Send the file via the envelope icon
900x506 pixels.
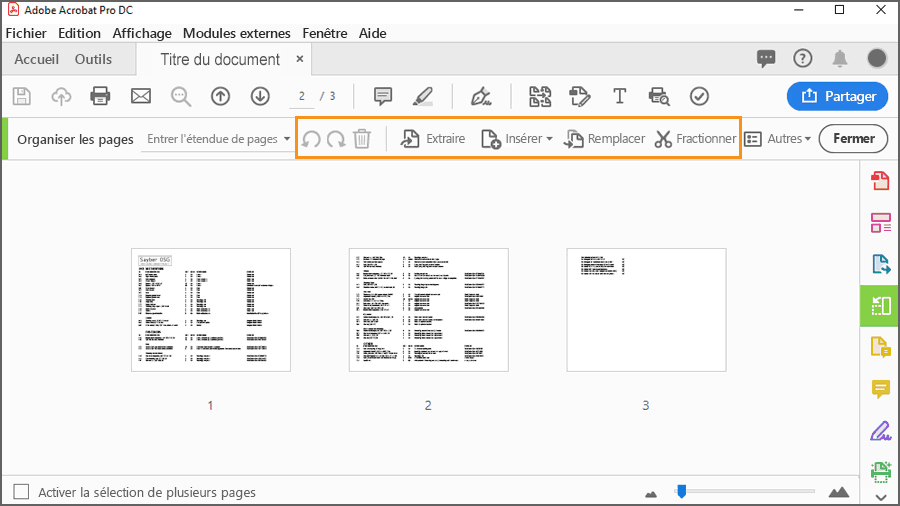[141, 96]
